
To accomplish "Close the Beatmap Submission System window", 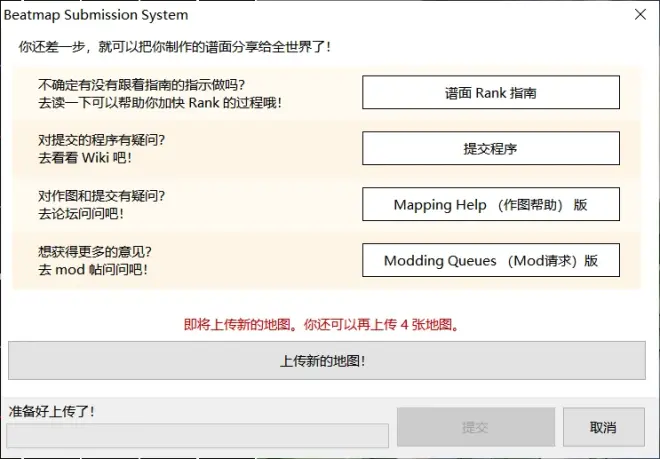I will click(640, 14).
